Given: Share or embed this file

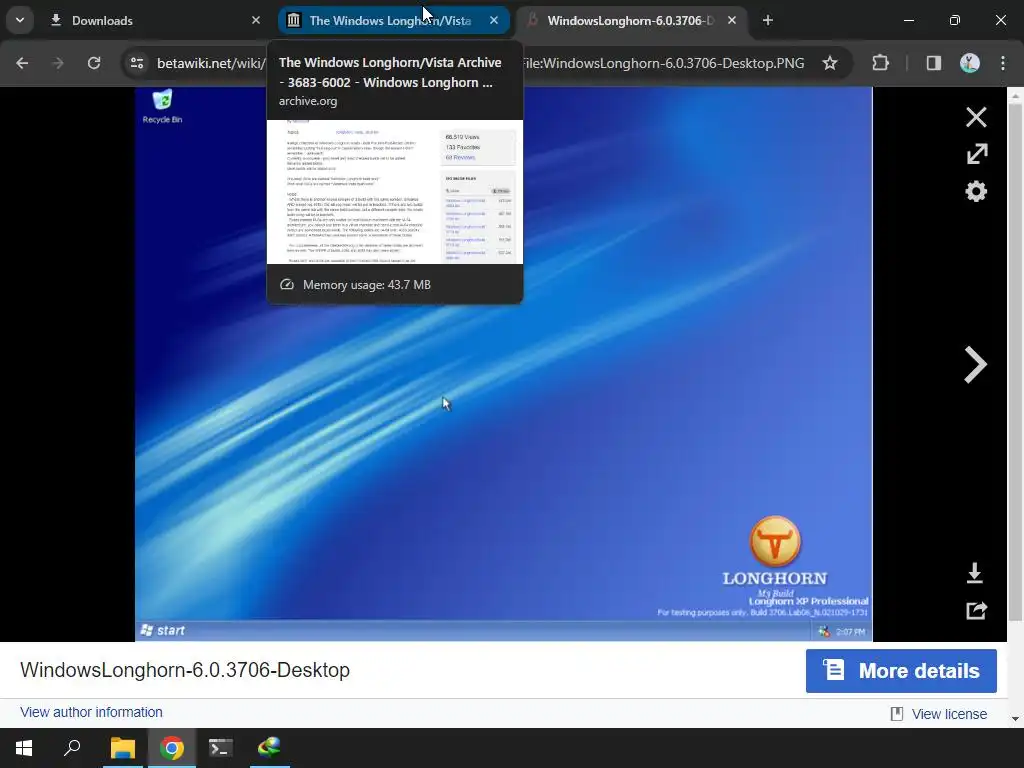Looking at the screenshot, I should click(x=976, y=611).
